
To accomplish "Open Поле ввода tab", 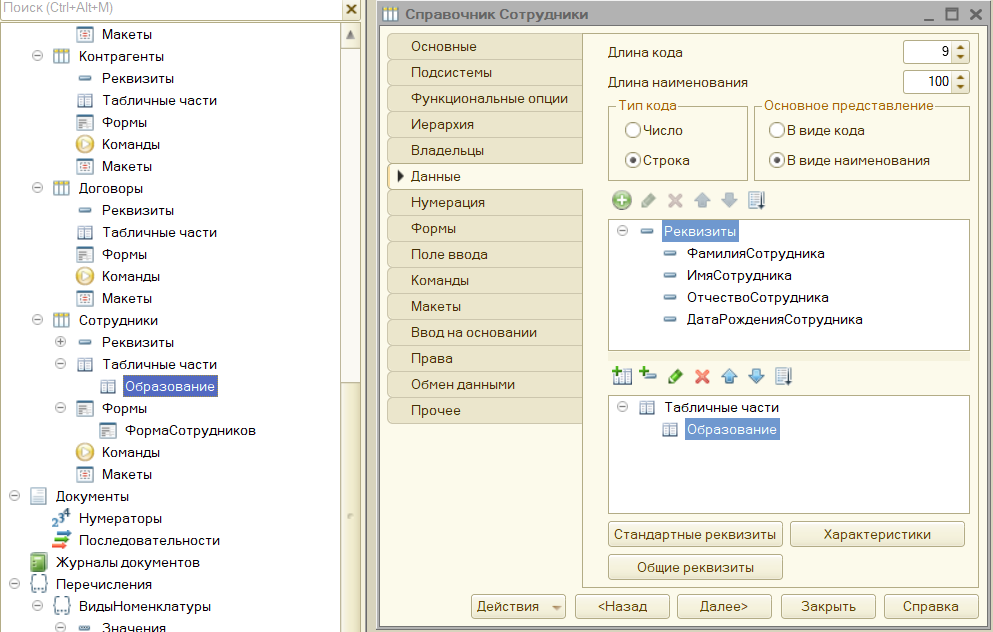I will pyautogui.click(x=485, y=255).
